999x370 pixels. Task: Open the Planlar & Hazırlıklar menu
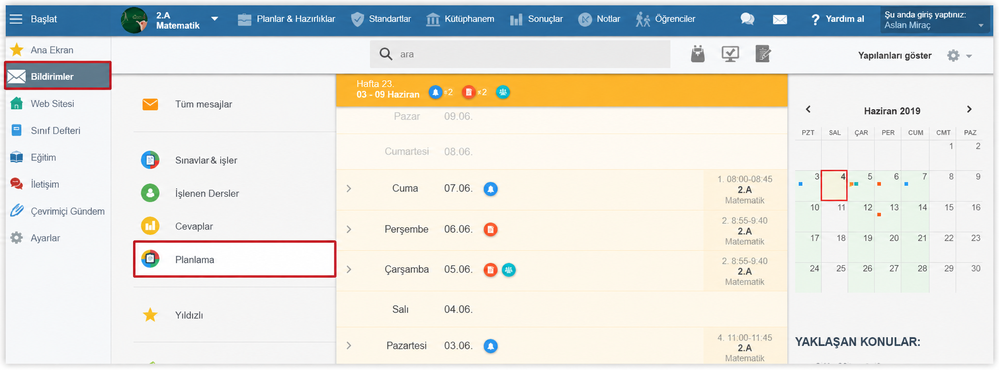(286, 19)
